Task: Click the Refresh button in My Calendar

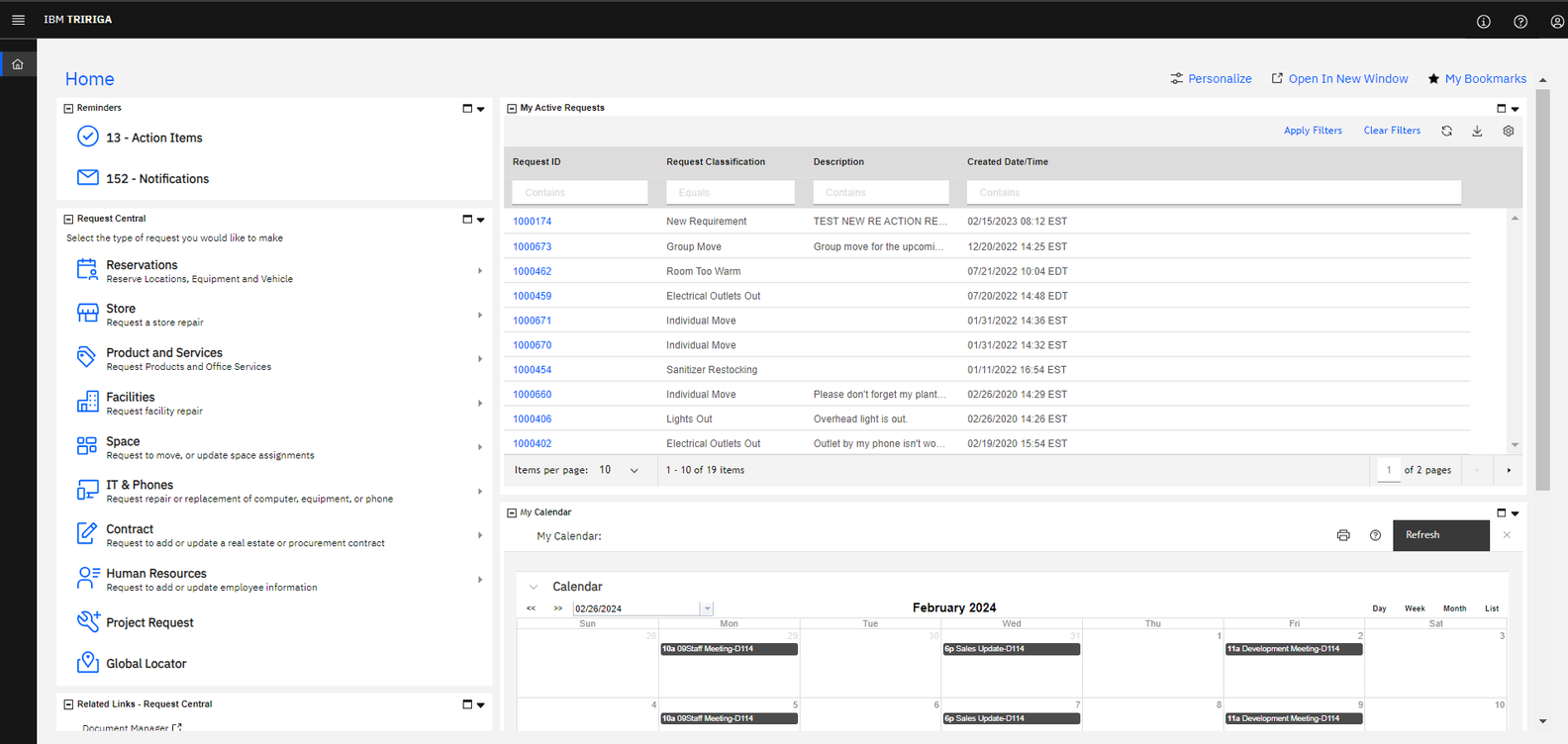Action: point(1440,535)
